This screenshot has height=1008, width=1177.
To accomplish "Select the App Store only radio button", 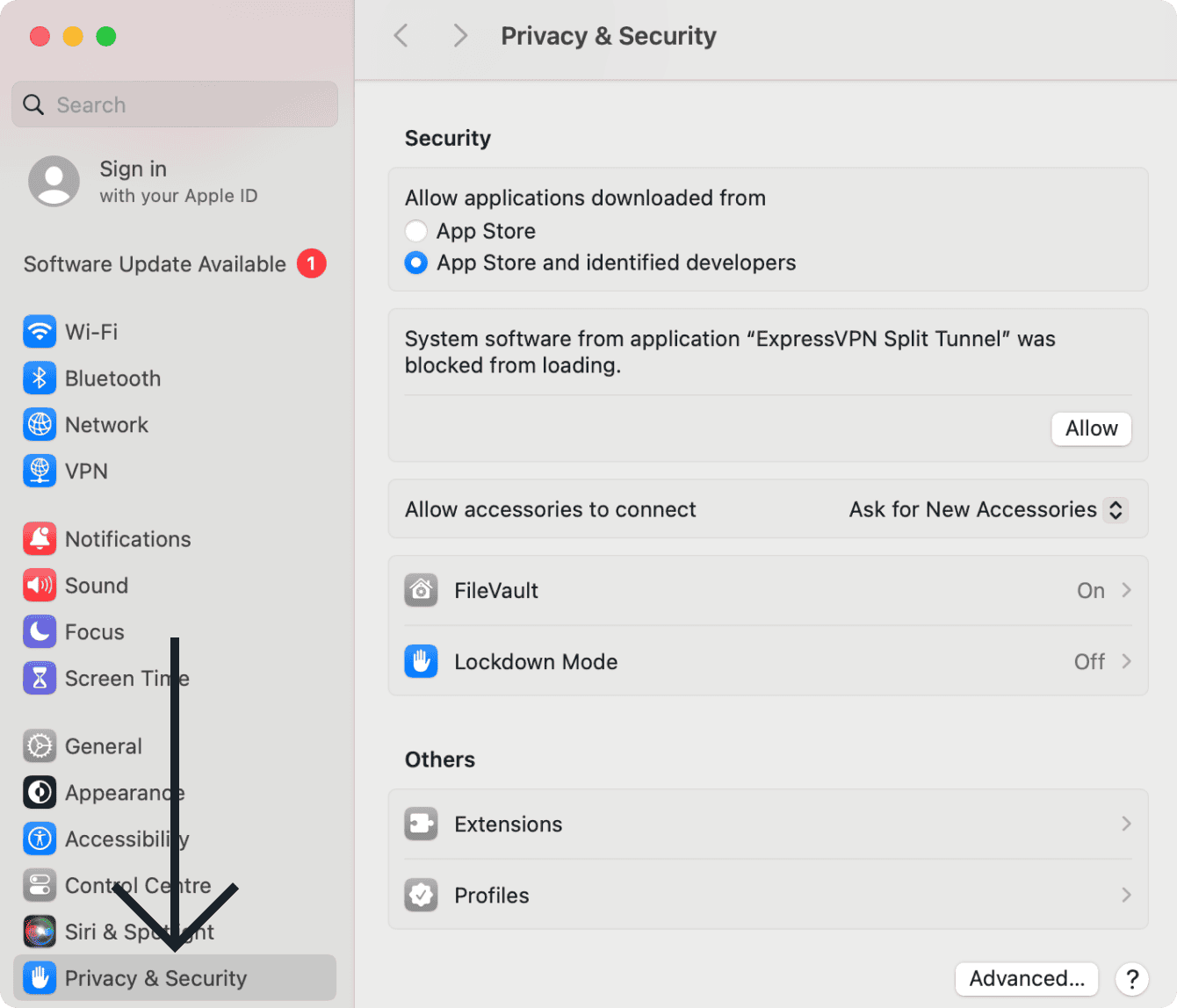I will 416,231.
